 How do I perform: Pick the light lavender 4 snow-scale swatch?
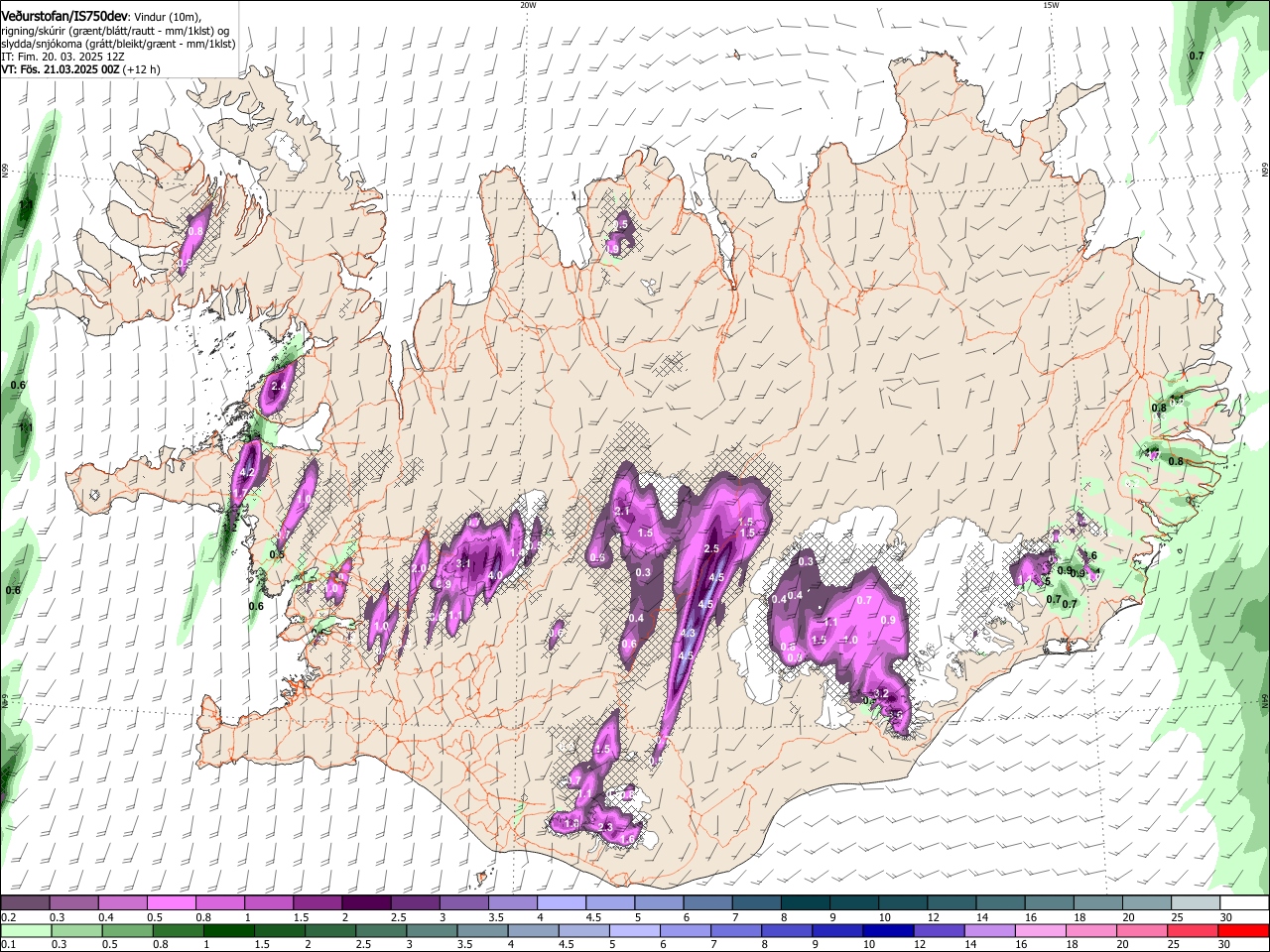point(560,903)
